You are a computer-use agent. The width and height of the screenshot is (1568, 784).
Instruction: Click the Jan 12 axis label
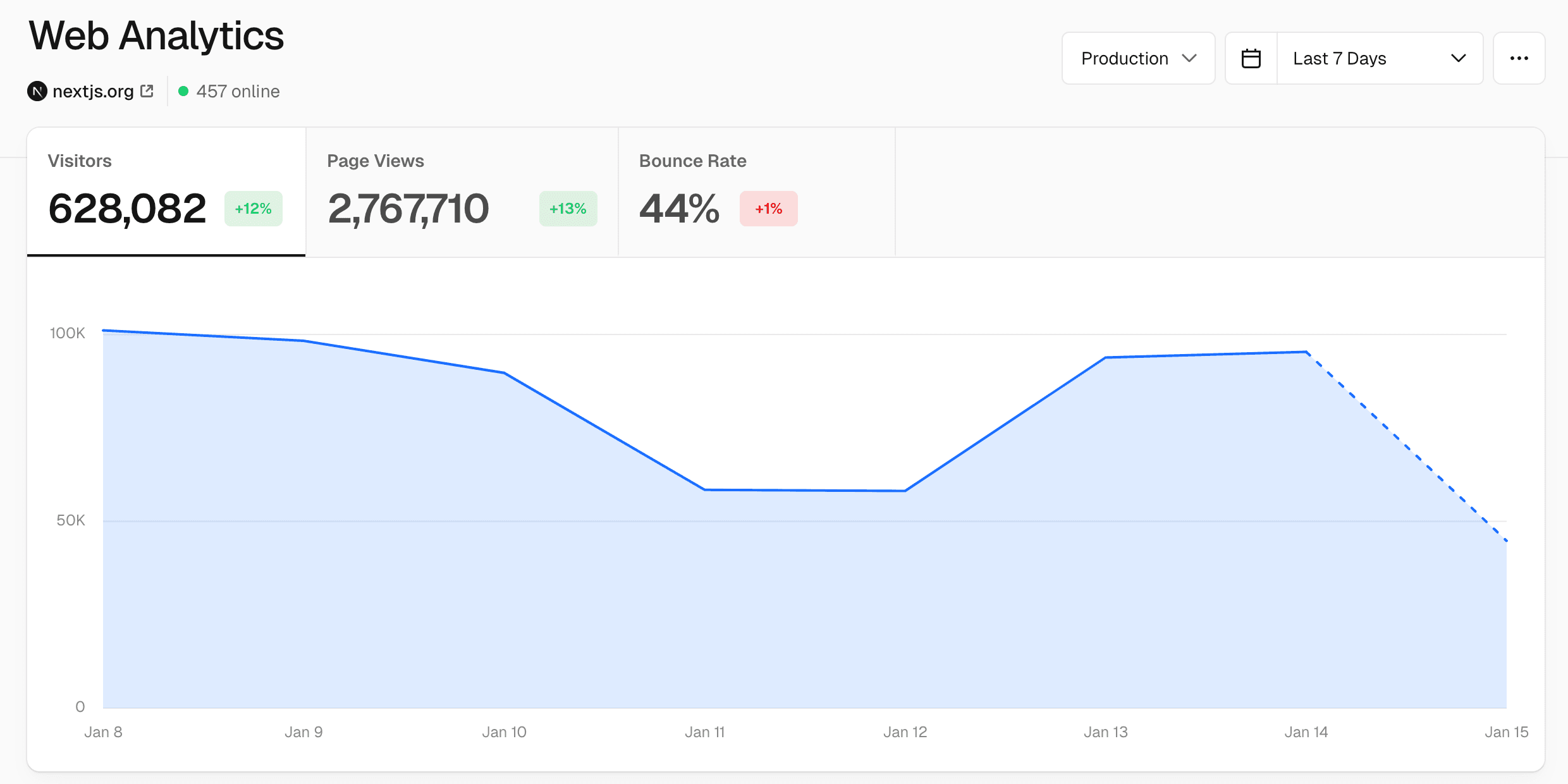(905, 732)
